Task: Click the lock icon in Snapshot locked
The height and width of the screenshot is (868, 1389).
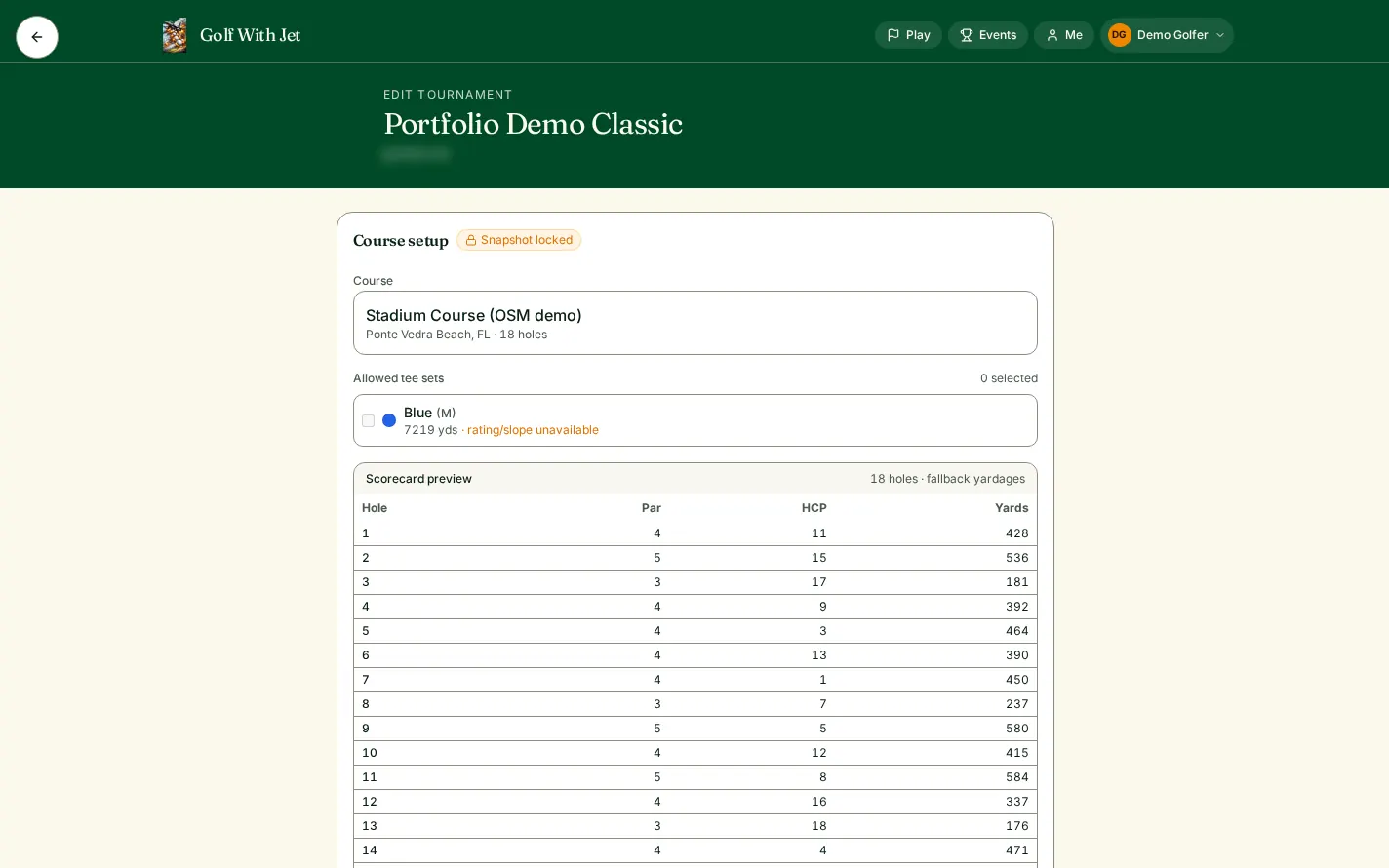Action: click(471, 240)
